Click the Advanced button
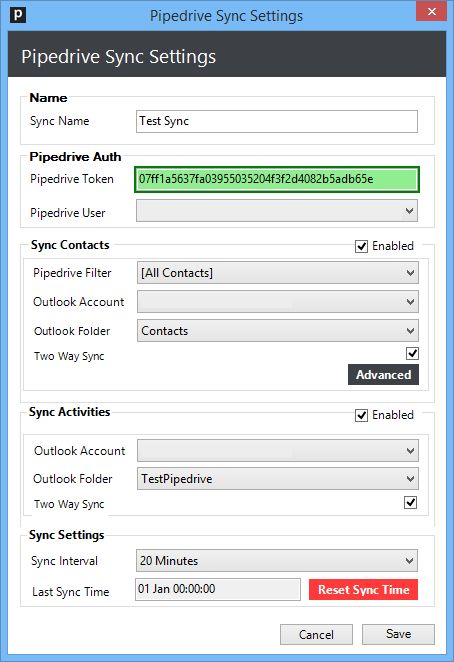This screenshot has height=662, width=454. [x=383, y=374]
